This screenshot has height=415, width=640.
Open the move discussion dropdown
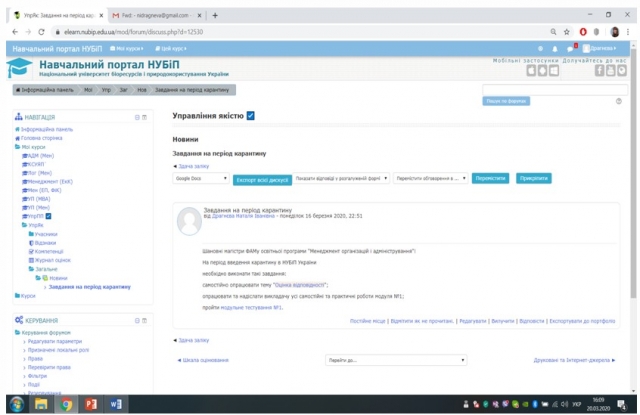pos(431,178)
